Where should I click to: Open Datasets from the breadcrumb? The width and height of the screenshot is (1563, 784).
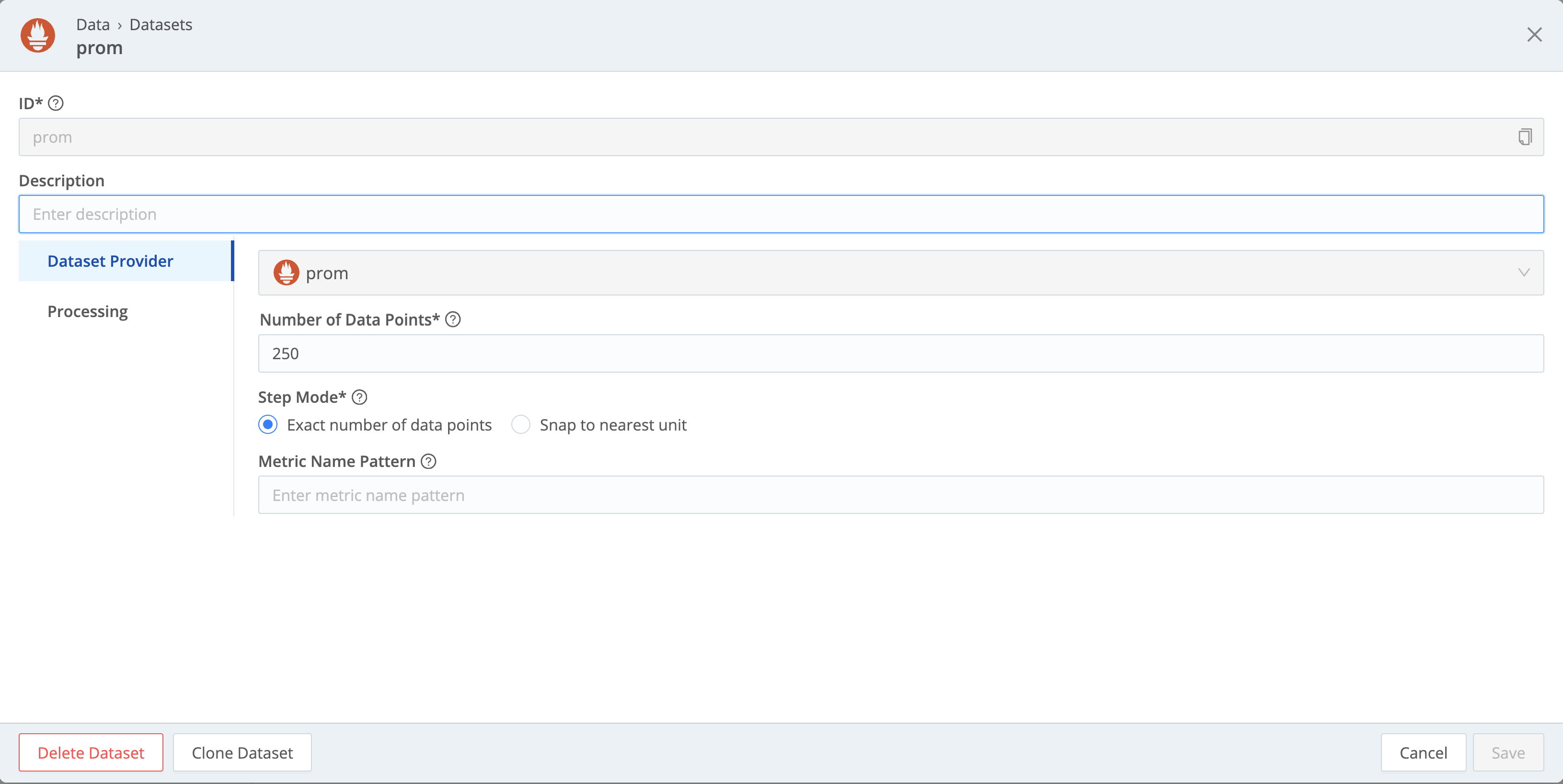(x=160, y=24)
